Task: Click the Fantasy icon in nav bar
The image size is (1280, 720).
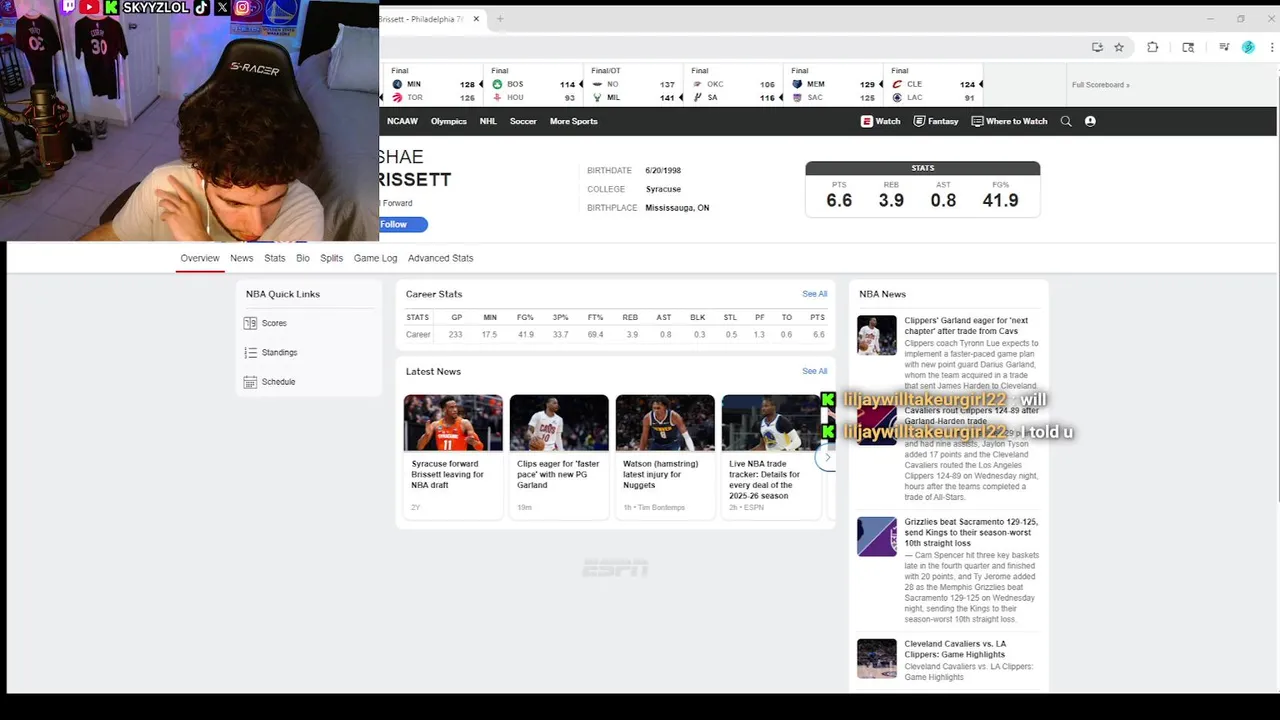Action: tap(919, 121)
